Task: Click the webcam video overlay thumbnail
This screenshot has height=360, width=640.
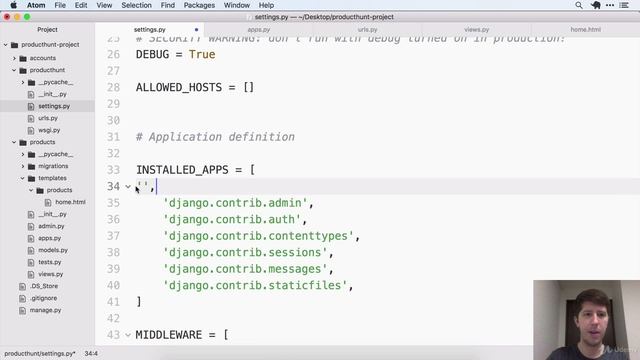Action: pyautogui.click(x=587, y=320)
